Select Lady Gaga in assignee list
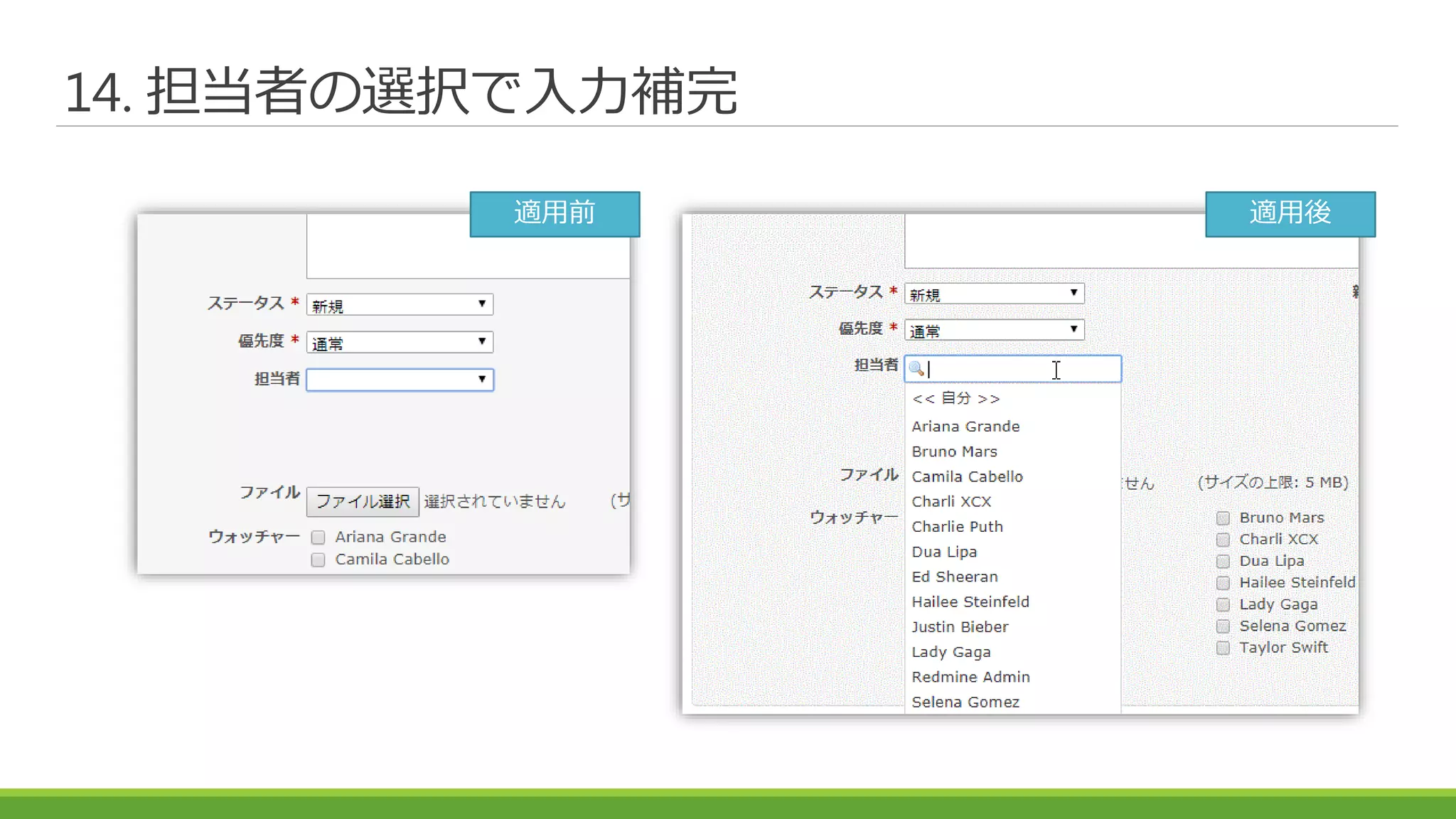This screenshot has width=1456, height=819. click(1012, 652)
